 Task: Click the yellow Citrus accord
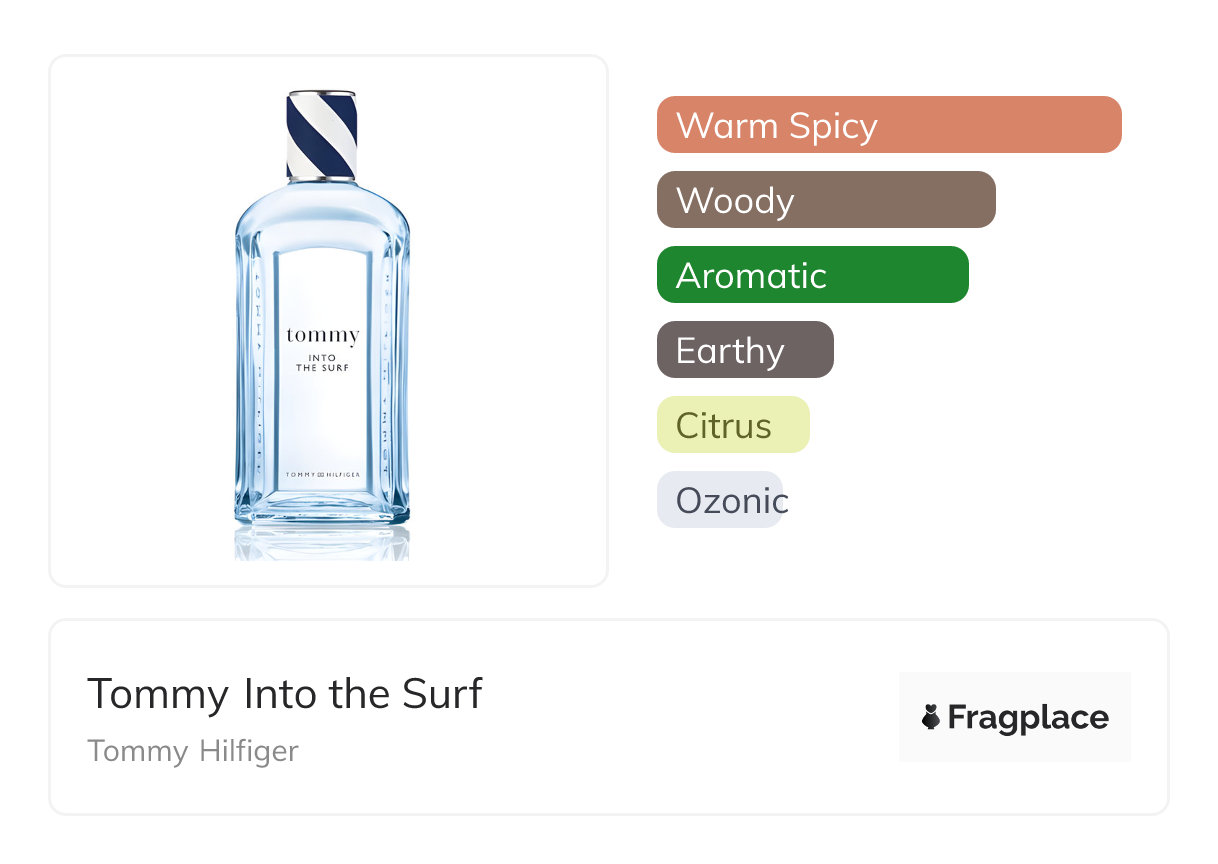point(732,425)
